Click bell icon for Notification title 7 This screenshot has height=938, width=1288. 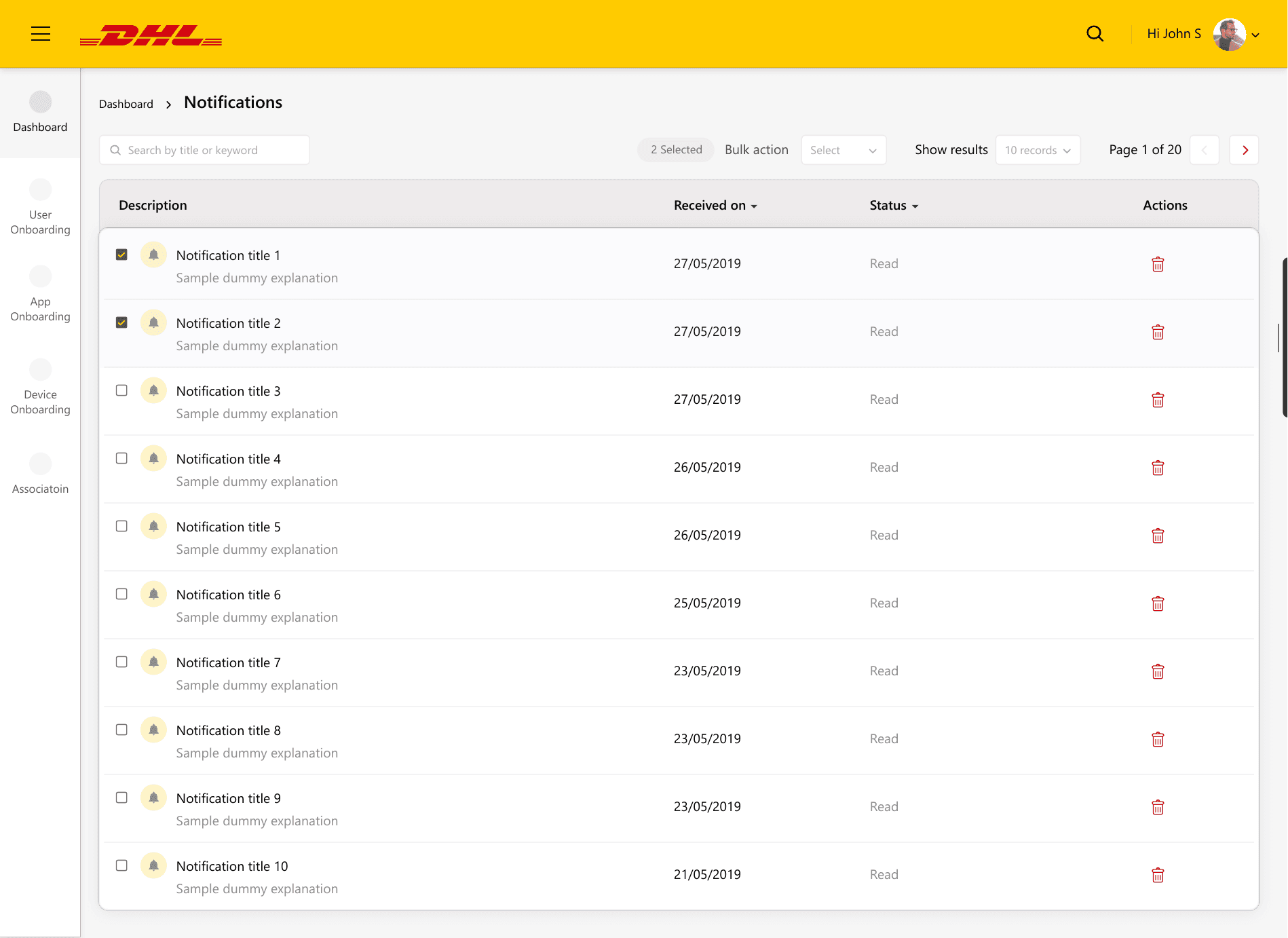(x=154, y=662)
